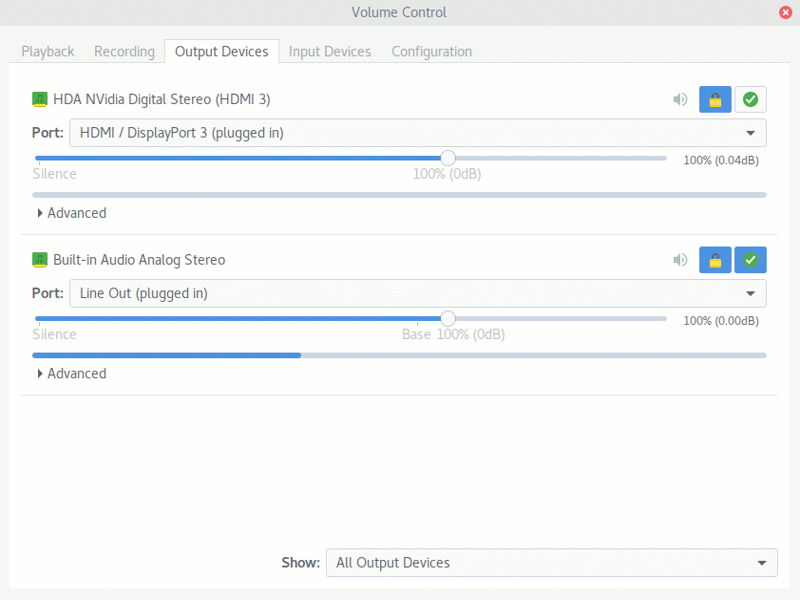Click the HDA NVidia volume slider handle
The width and height of the screenshot is (800, 600).
tap(447, 158)
